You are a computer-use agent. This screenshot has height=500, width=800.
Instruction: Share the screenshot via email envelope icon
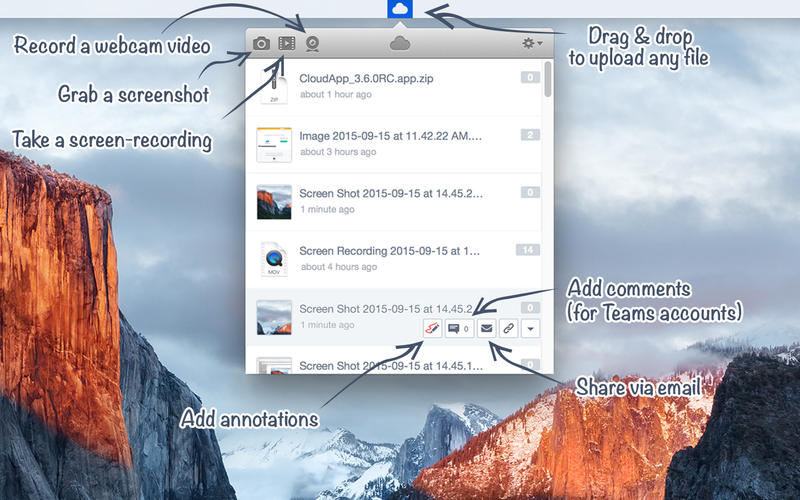pyautogui.click(x=487, y=328)
